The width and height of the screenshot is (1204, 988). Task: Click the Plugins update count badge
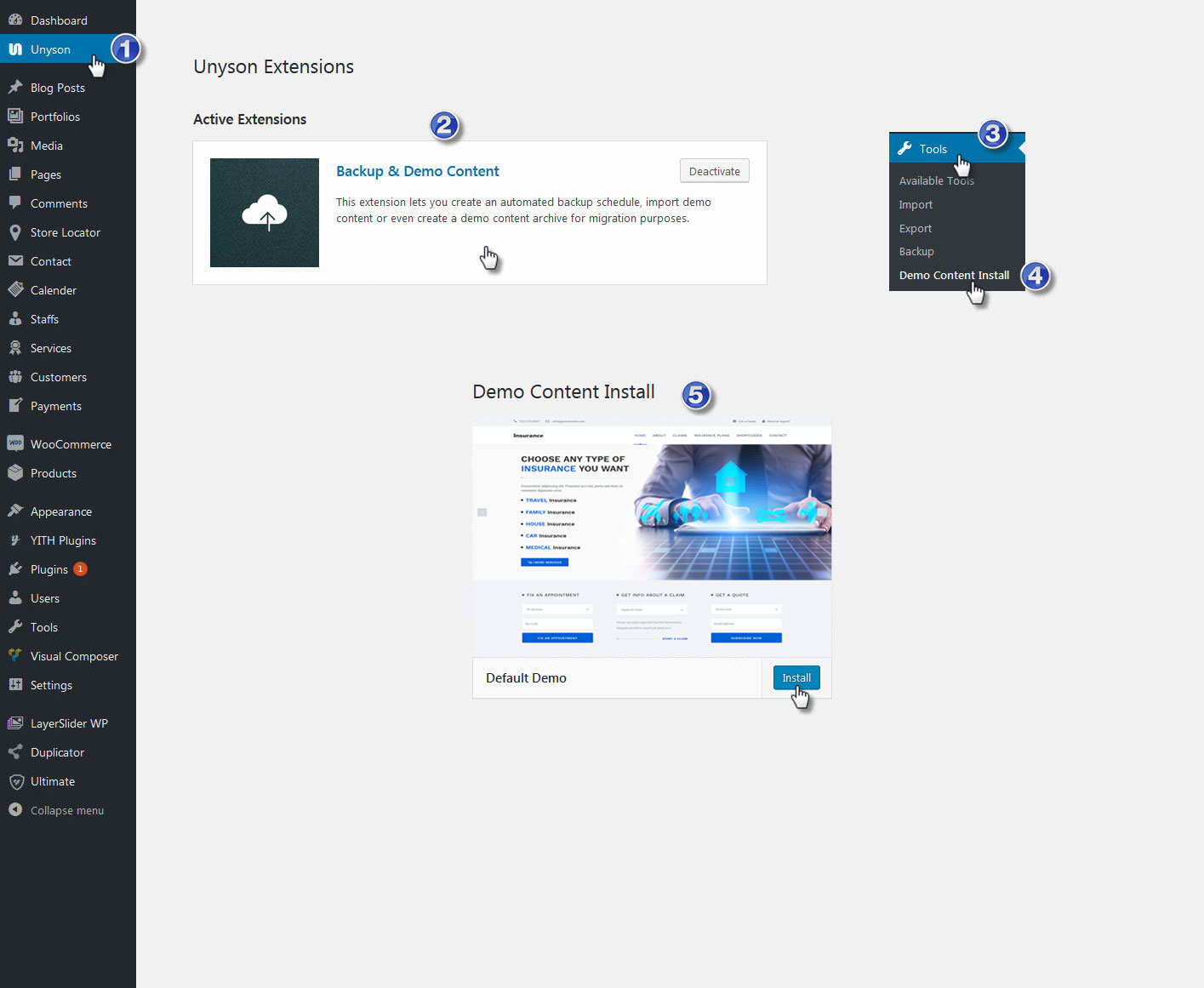(80, 568)
